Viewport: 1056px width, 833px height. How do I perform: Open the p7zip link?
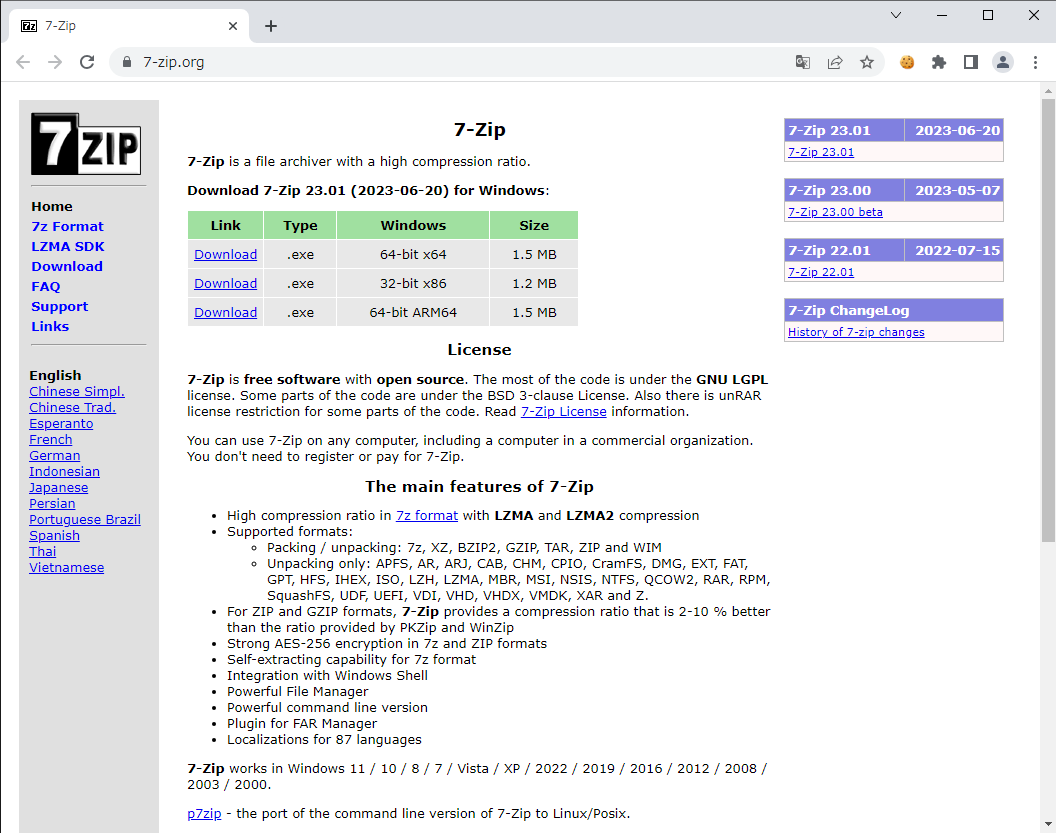pos(204,813)
